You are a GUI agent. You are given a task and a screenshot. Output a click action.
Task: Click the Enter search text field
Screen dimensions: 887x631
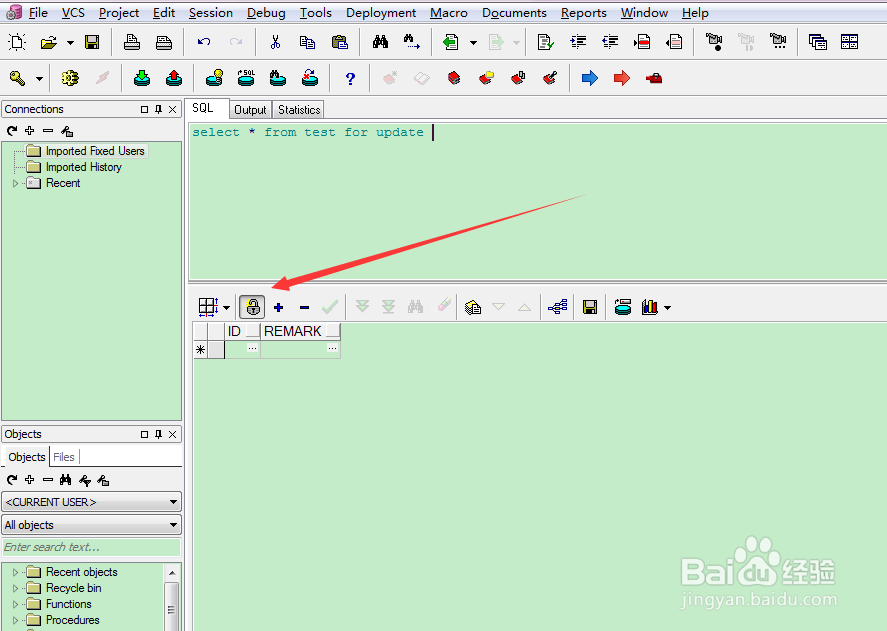[92, 547]
